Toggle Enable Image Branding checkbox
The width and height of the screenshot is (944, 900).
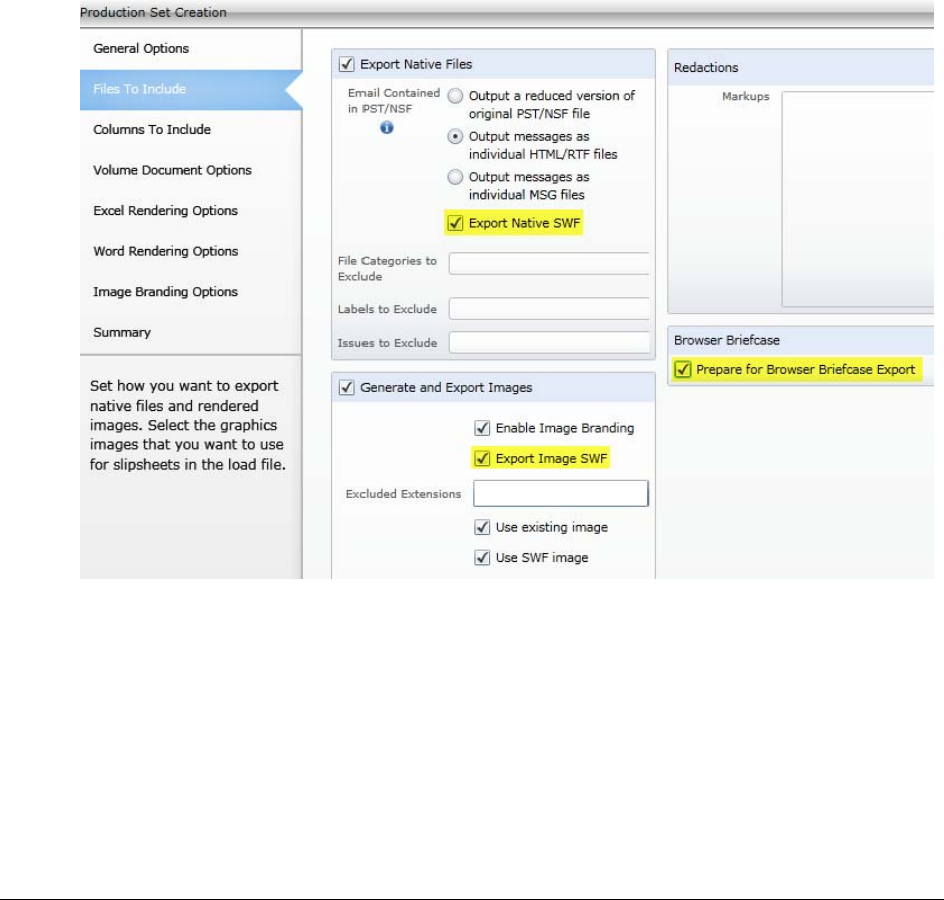482,428
